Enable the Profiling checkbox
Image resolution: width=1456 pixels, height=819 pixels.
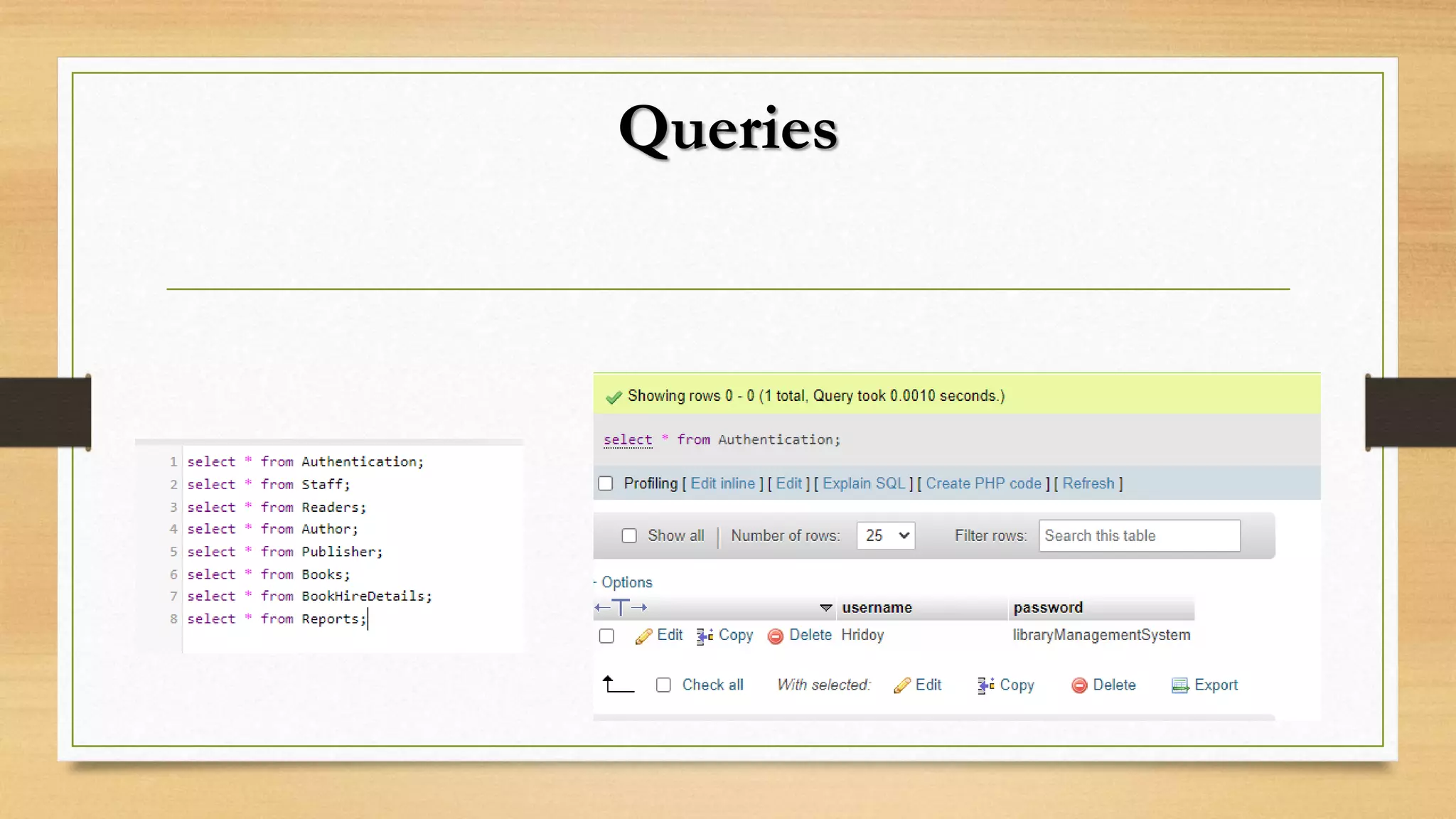click(606, 483)
